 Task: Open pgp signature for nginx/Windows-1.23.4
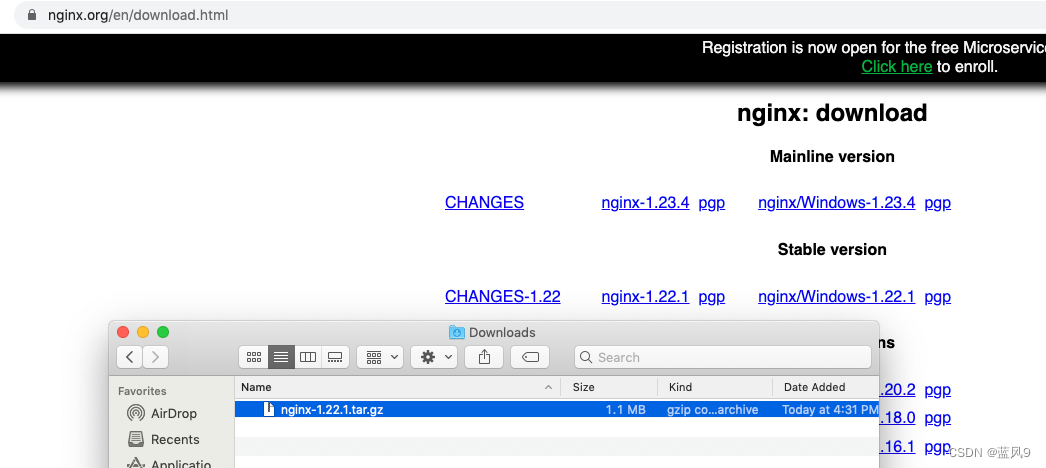(937, 203)
